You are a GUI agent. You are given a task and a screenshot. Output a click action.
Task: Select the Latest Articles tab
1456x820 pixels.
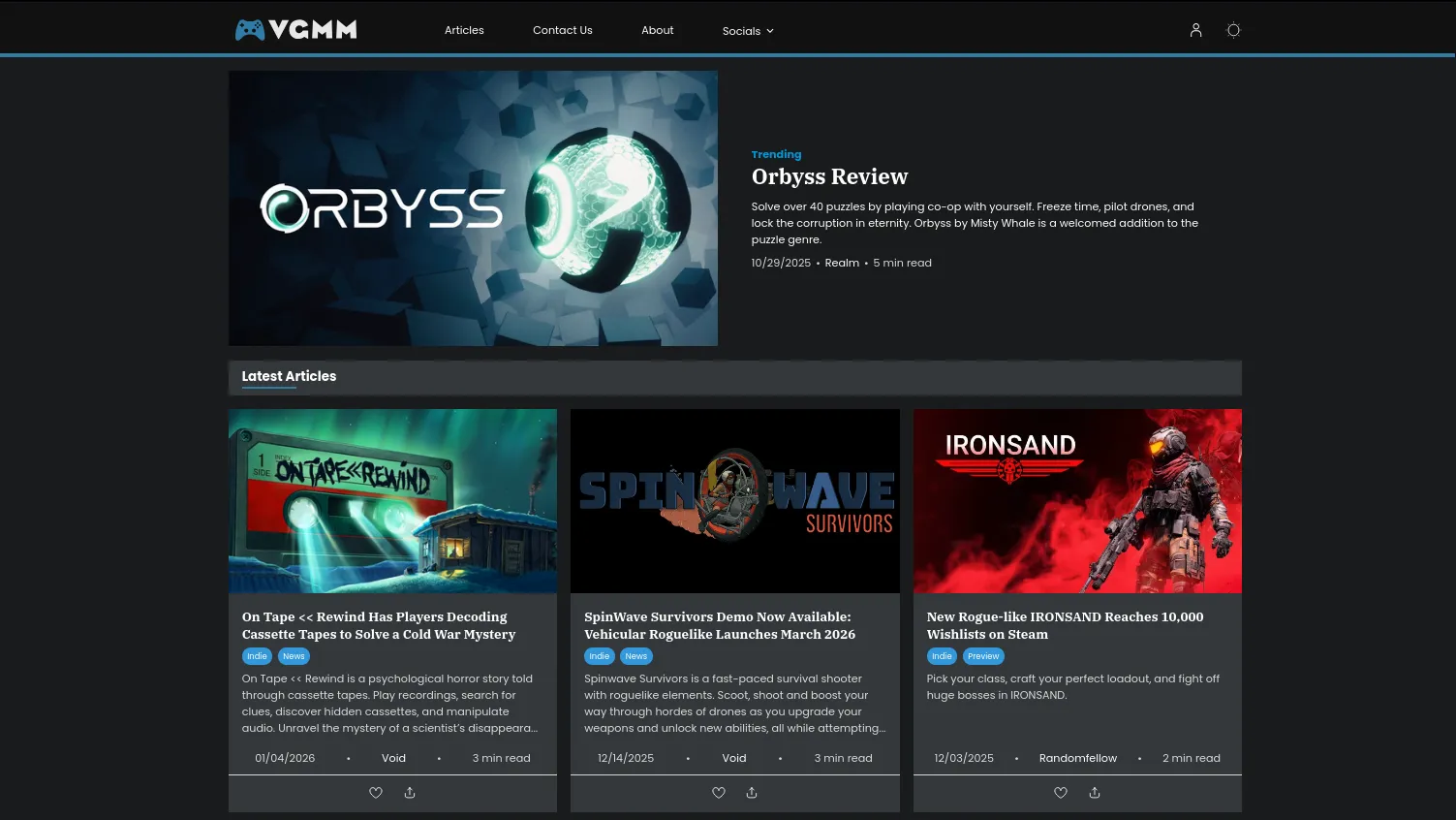pyautogui.click(x=289, y=376)
